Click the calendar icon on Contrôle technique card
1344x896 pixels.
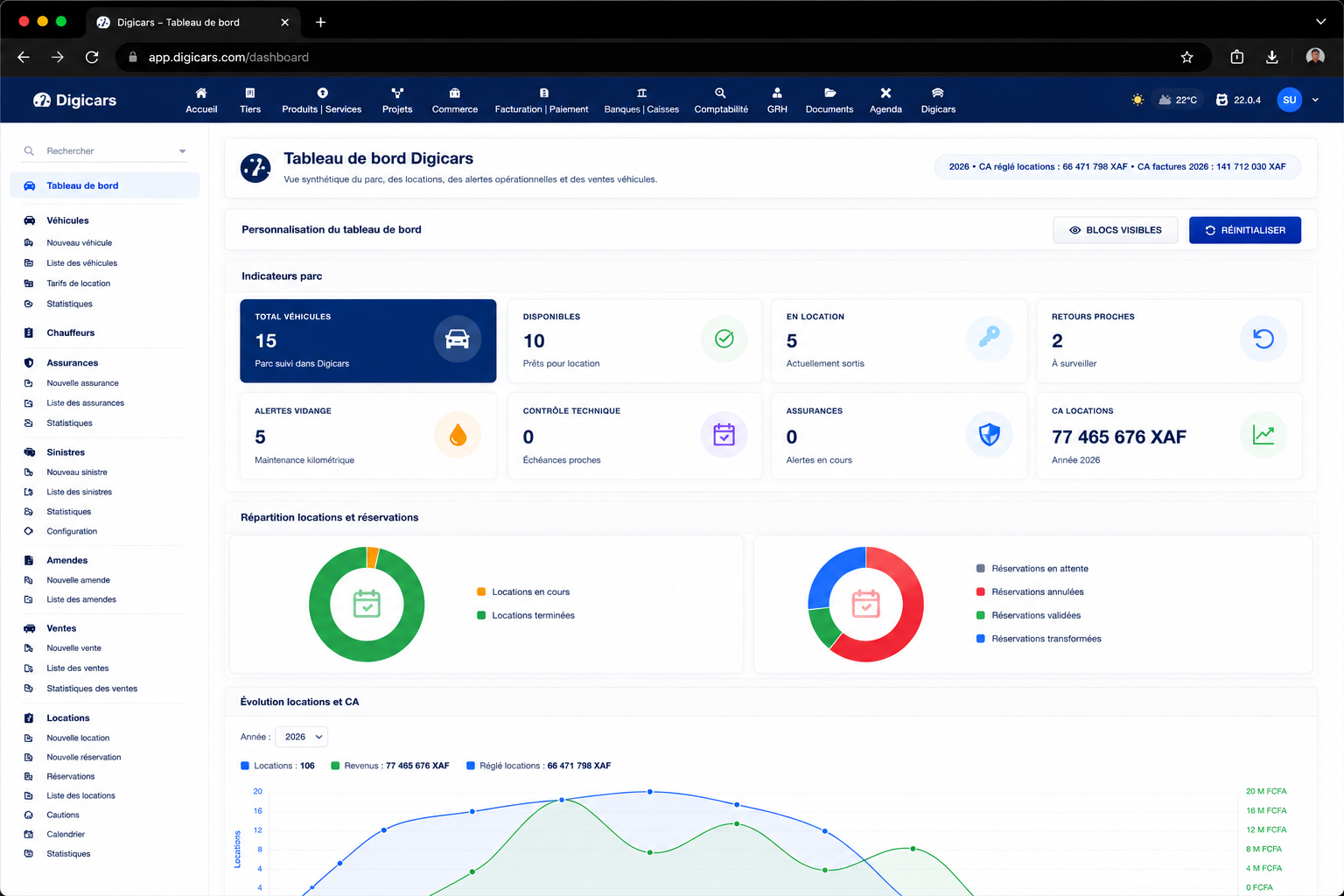724,435
